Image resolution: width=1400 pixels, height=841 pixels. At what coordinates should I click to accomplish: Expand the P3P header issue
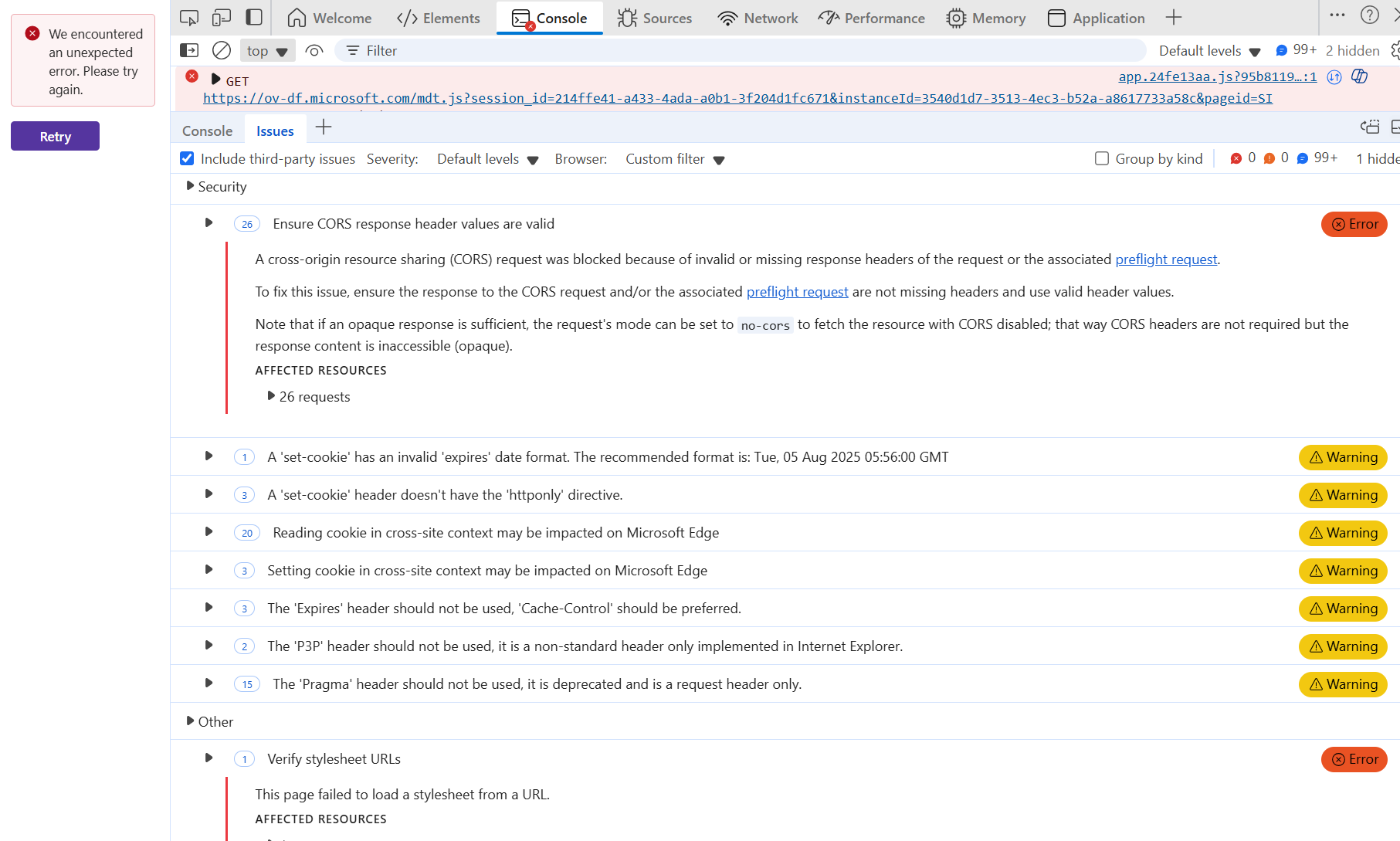(208, 645)
